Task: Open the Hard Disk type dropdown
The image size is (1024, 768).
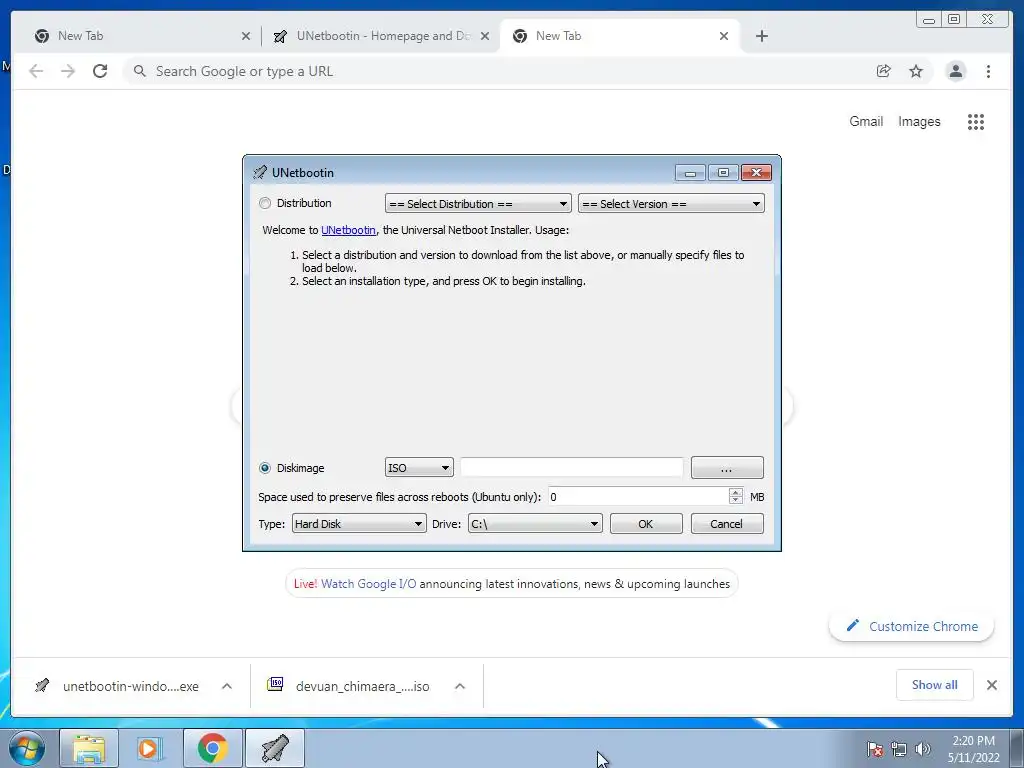Action: click(x=359, y=524)
